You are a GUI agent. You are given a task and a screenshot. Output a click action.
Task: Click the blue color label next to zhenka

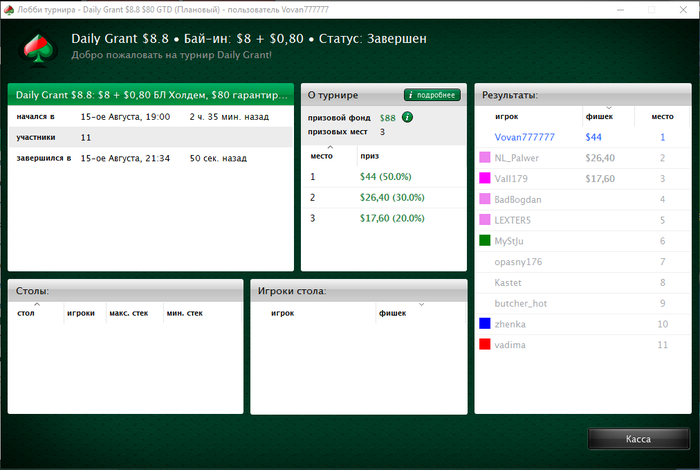(x=484, y=324)
